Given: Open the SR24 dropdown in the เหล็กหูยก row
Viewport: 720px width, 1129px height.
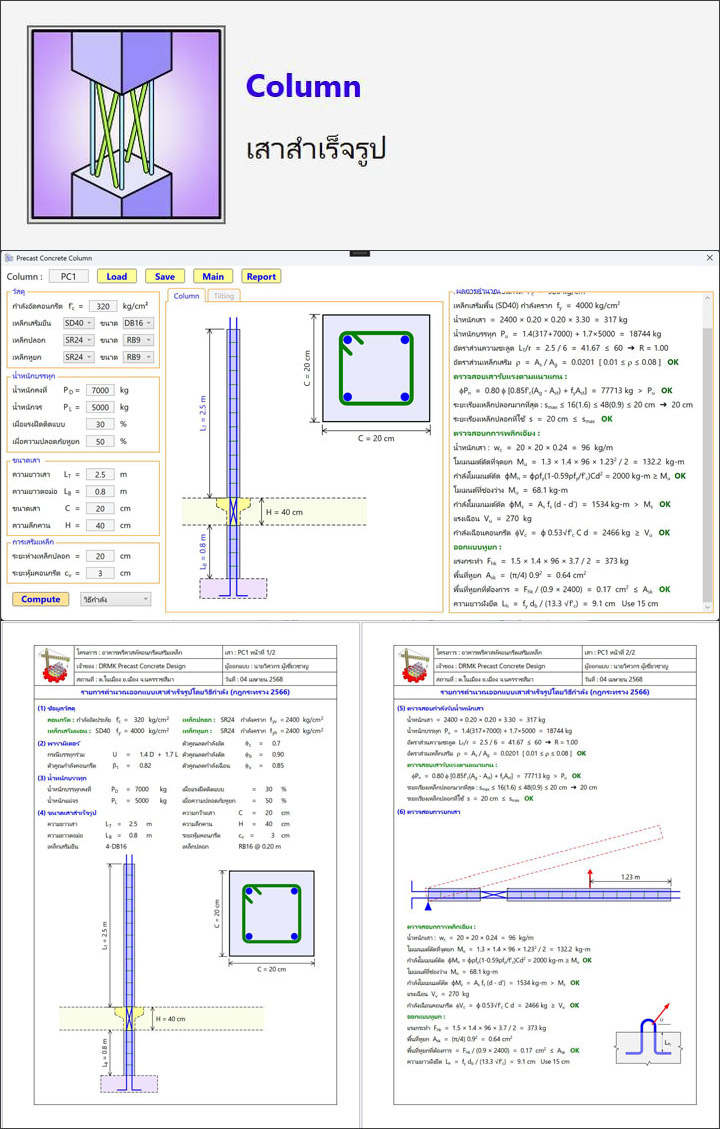Looking at the screenshot, I should [x=78, y=356].
